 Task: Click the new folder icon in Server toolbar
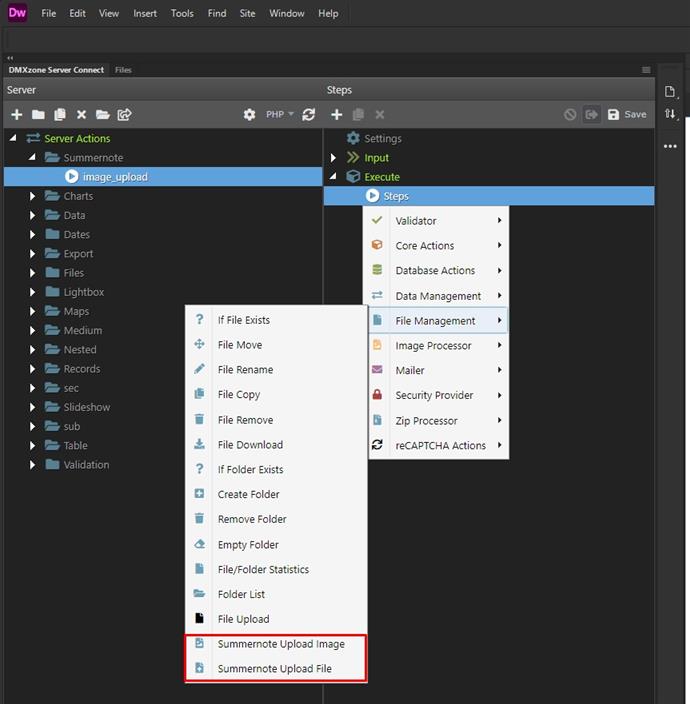38,114
